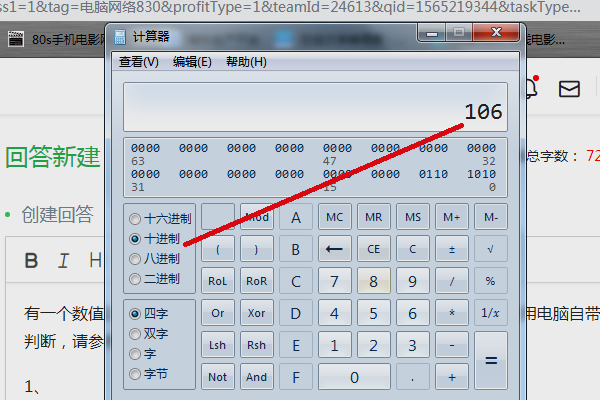Viewport: 600px width, 400px height.
Task: Click the notification bell icon on the webpage
Action: point(532,88)
